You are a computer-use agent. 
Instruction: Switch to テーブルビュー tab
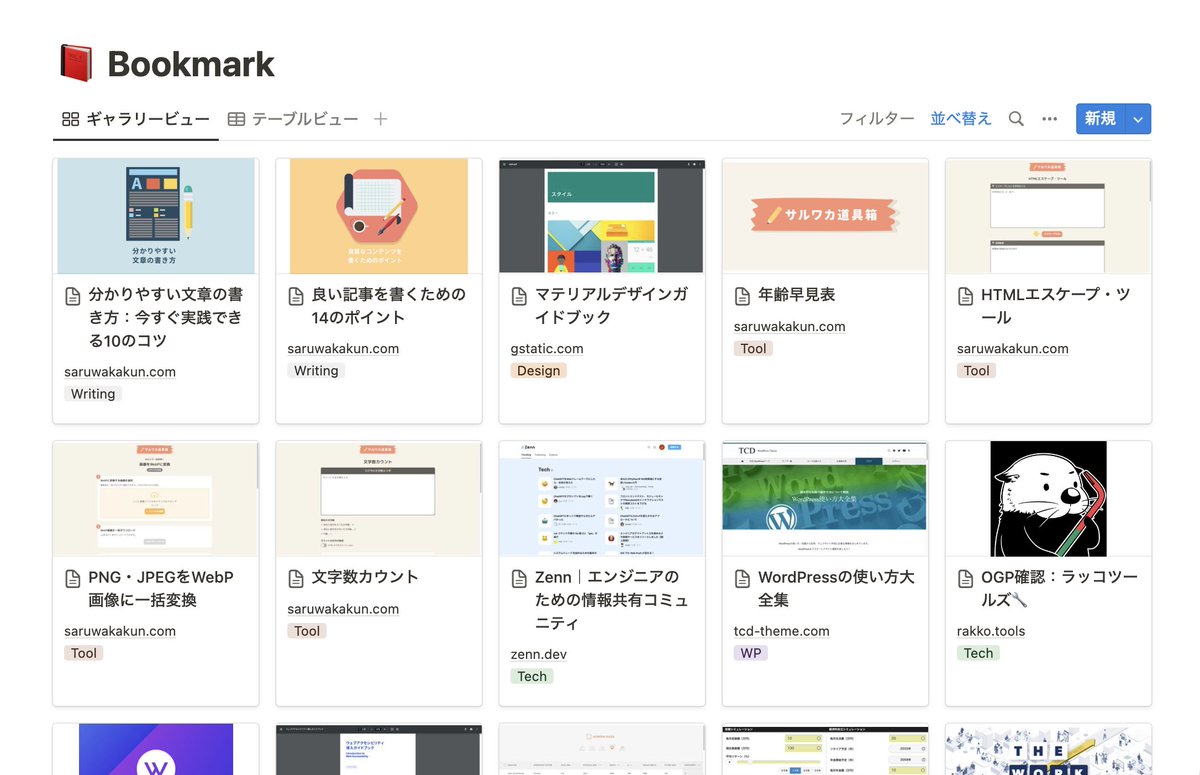[x=293, y=119]
